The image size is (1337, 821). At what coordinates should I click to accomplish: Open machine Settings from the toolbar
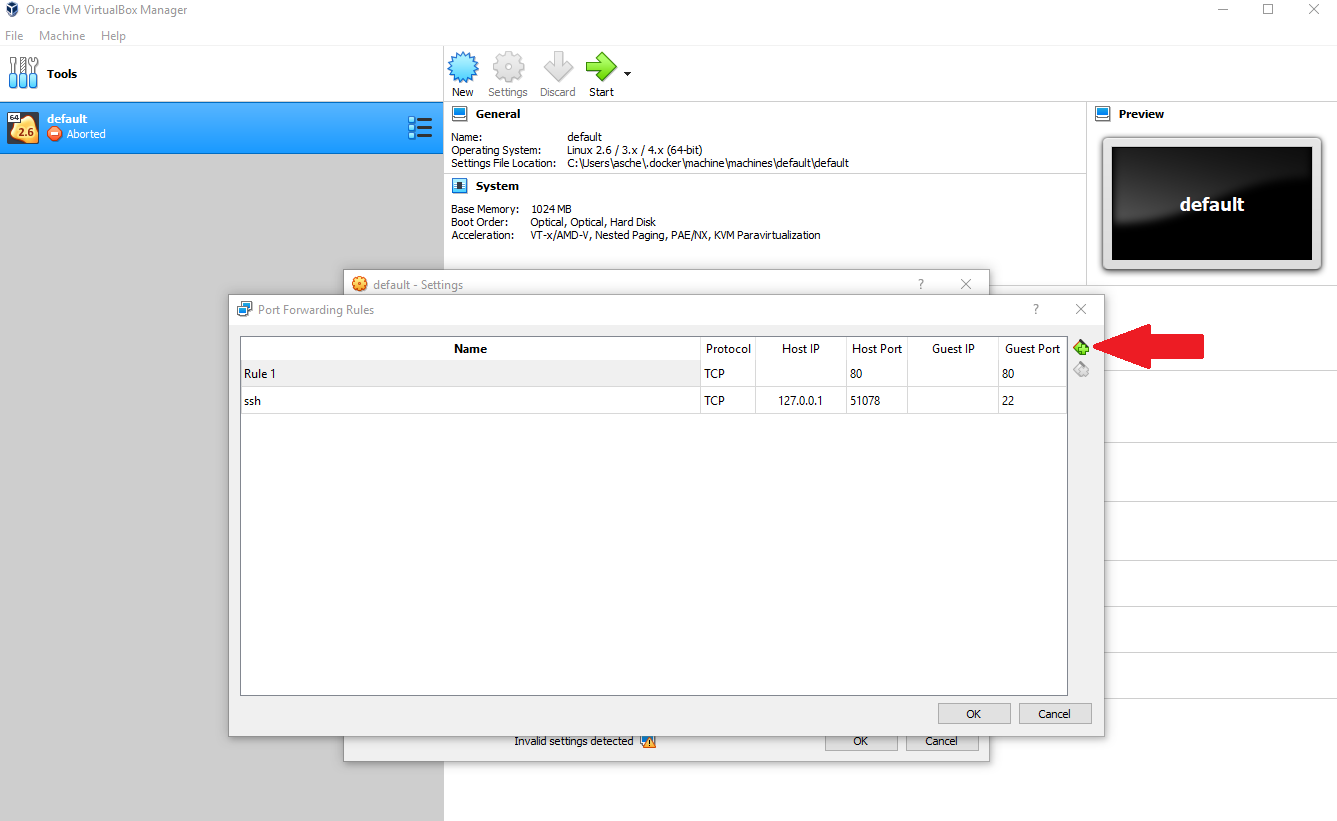tap(508, 75)
